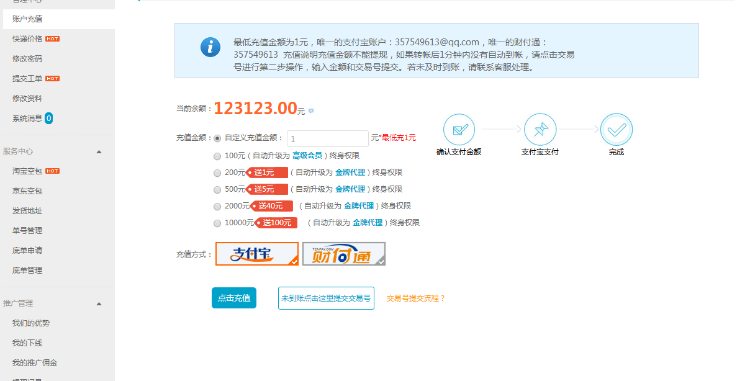Click the red 最低充1元 hint text
Viewport: 750px width, 381px height.
click(397, 138)
